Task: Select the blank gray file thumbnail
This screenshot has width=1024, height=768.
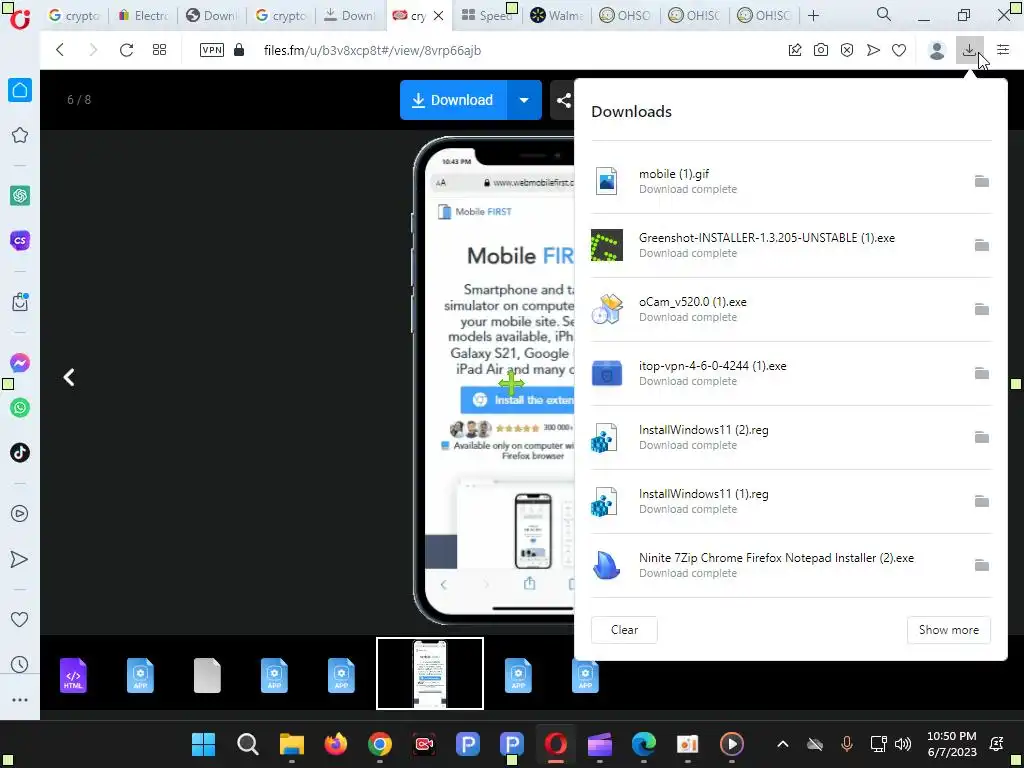Action: [x=207, y=675]
